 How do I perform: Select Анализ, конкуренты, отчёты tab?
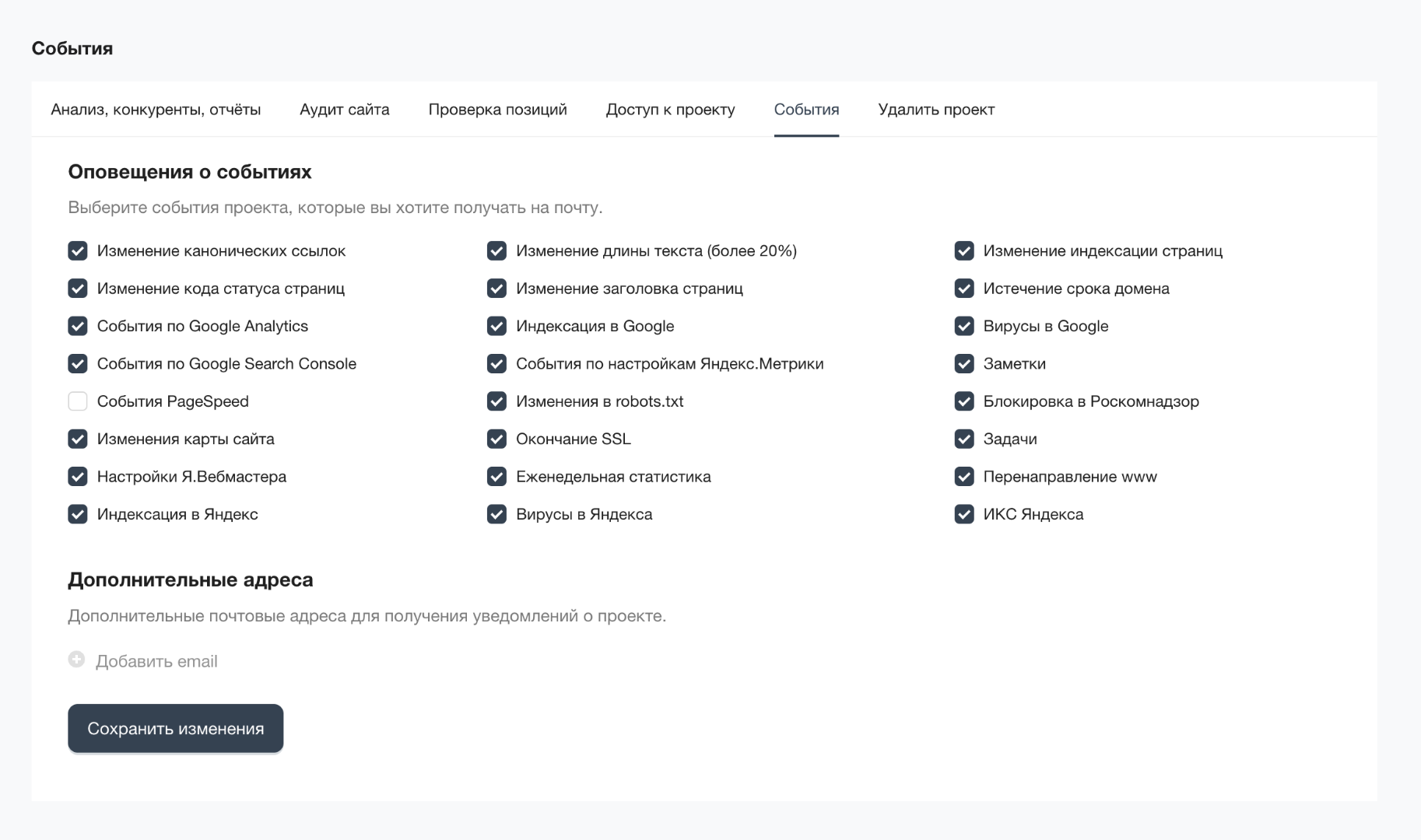(156, 110)
